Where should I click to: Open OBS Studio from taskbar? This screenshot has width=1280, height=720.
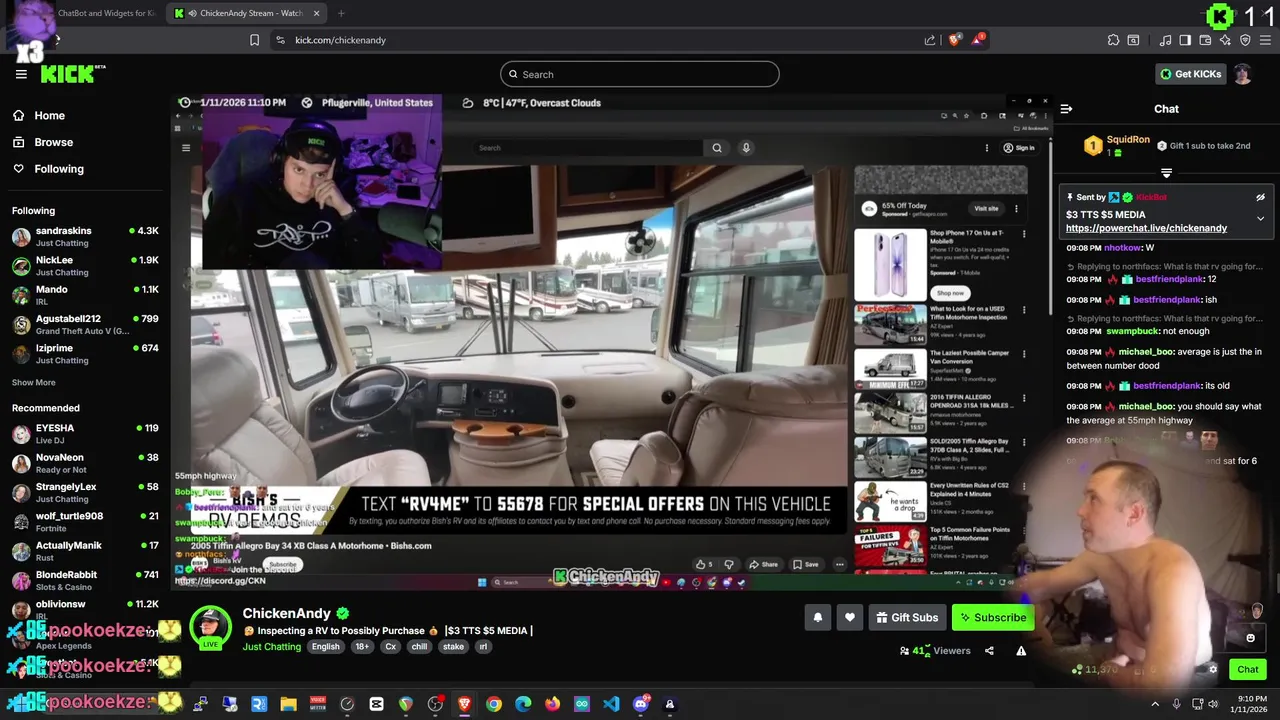click(x=435, y=704)
